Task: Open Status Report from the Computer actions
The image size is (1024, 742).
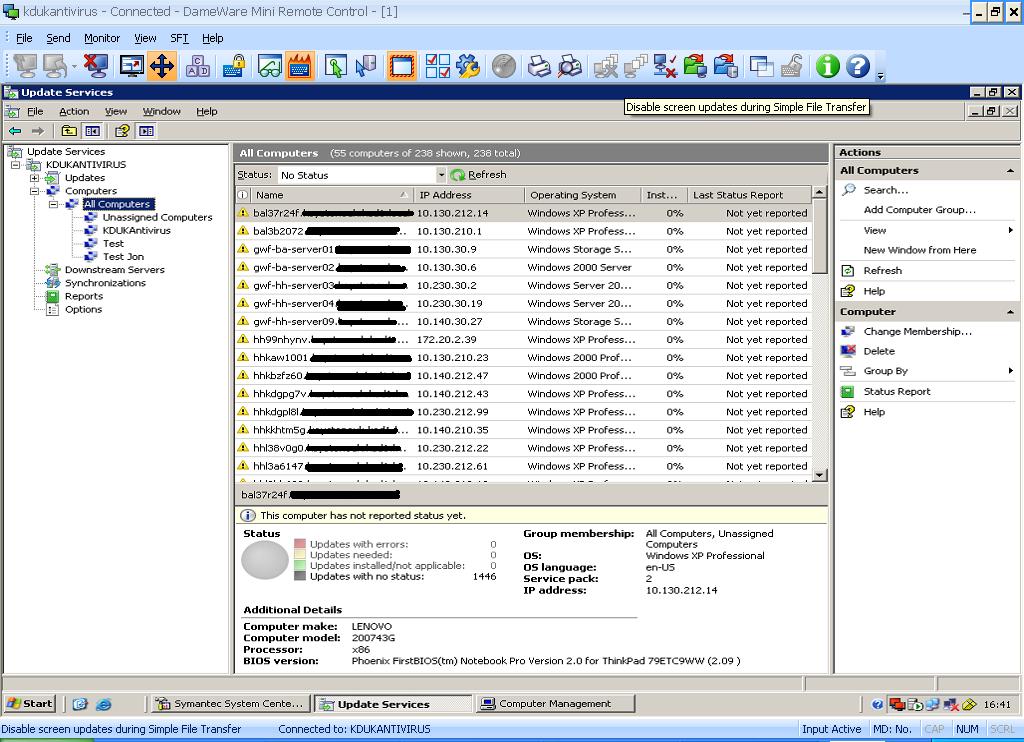Action: tap(896, 392)
